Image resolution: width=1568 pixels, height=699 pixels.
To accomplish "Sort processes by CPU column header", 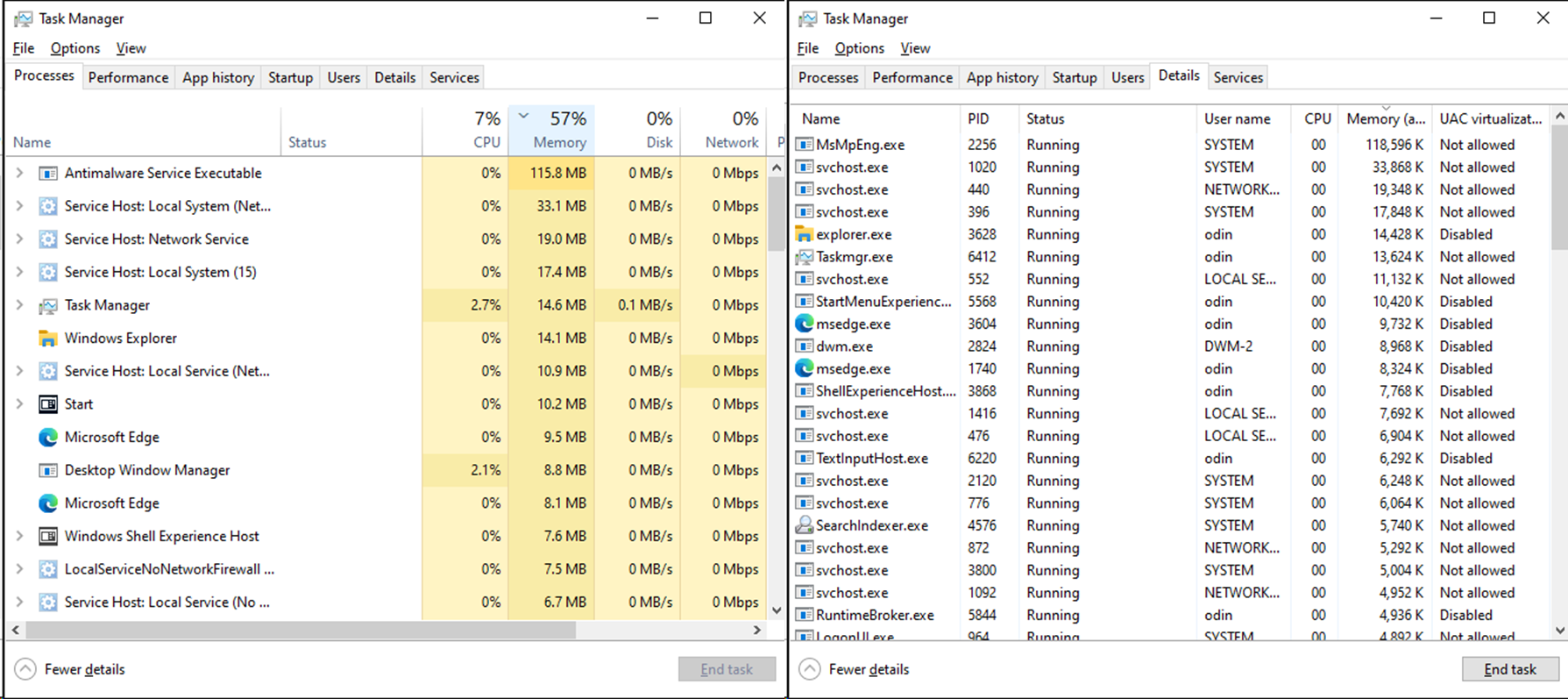I will coord(465,131).
